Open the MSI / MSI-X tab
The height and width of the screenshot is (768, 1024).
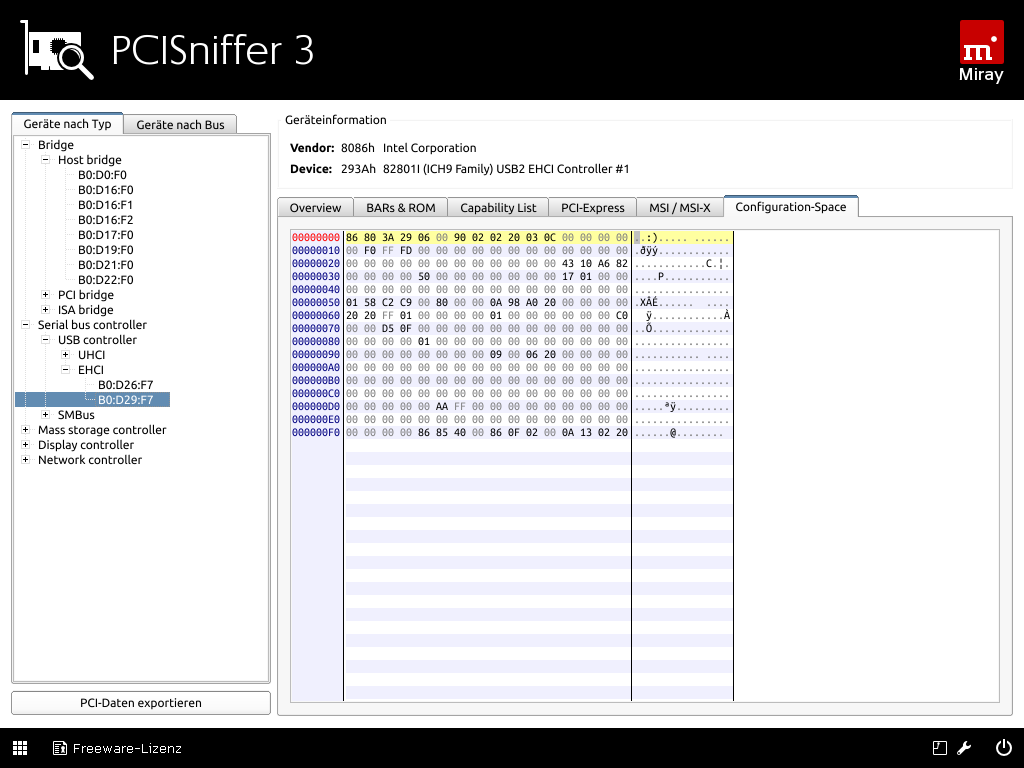coord(680,208)
